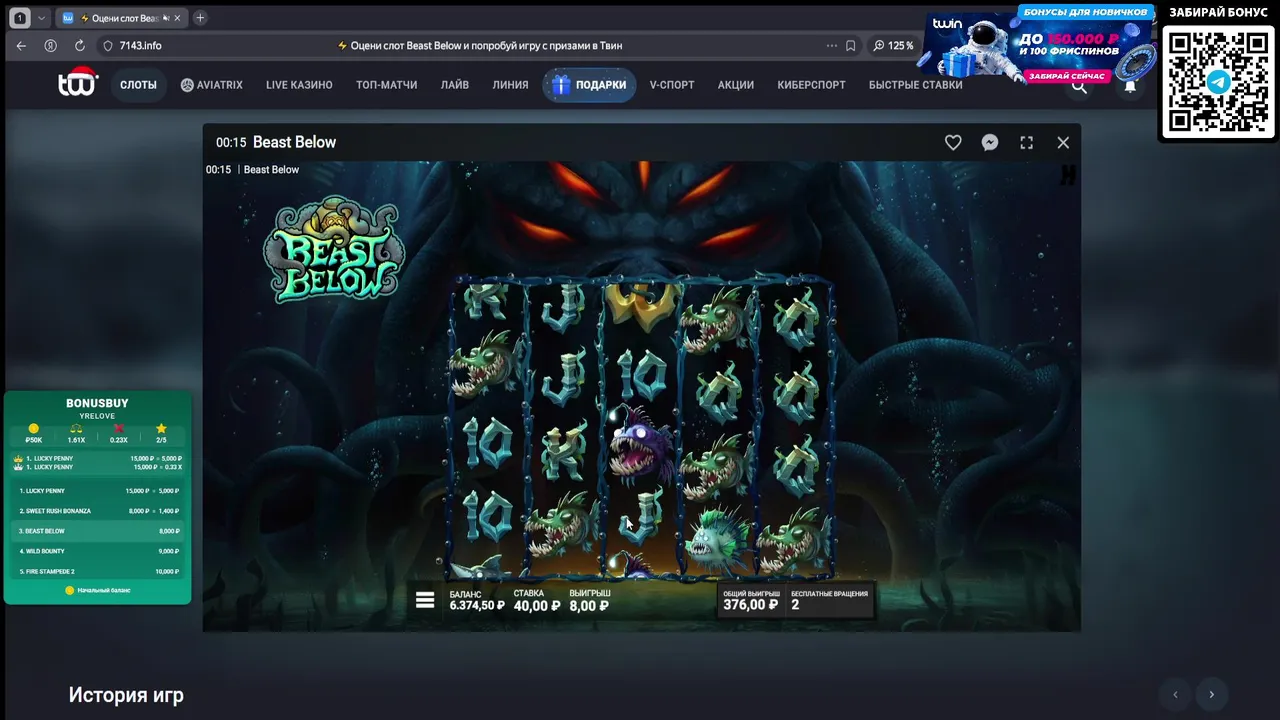Open Yandex home icon in toolbar
1280x720 pixels.
tap(50, 46)
